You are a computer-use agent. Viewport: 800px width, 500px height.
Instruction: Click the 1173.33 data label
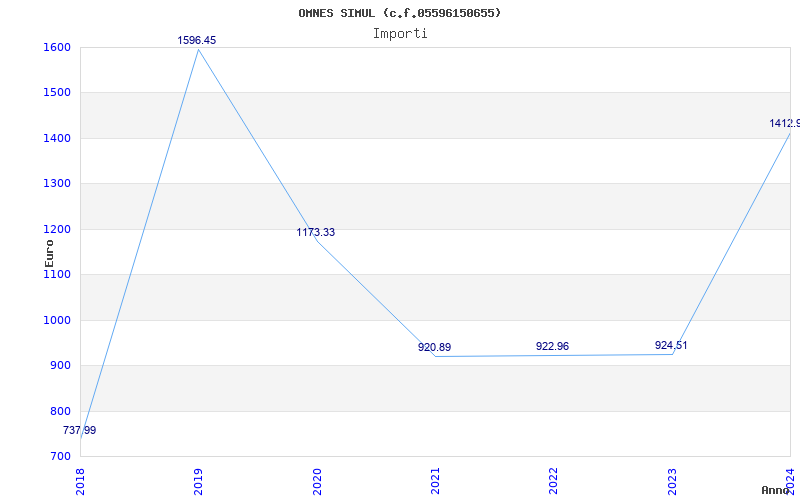[x=316, y=232]
